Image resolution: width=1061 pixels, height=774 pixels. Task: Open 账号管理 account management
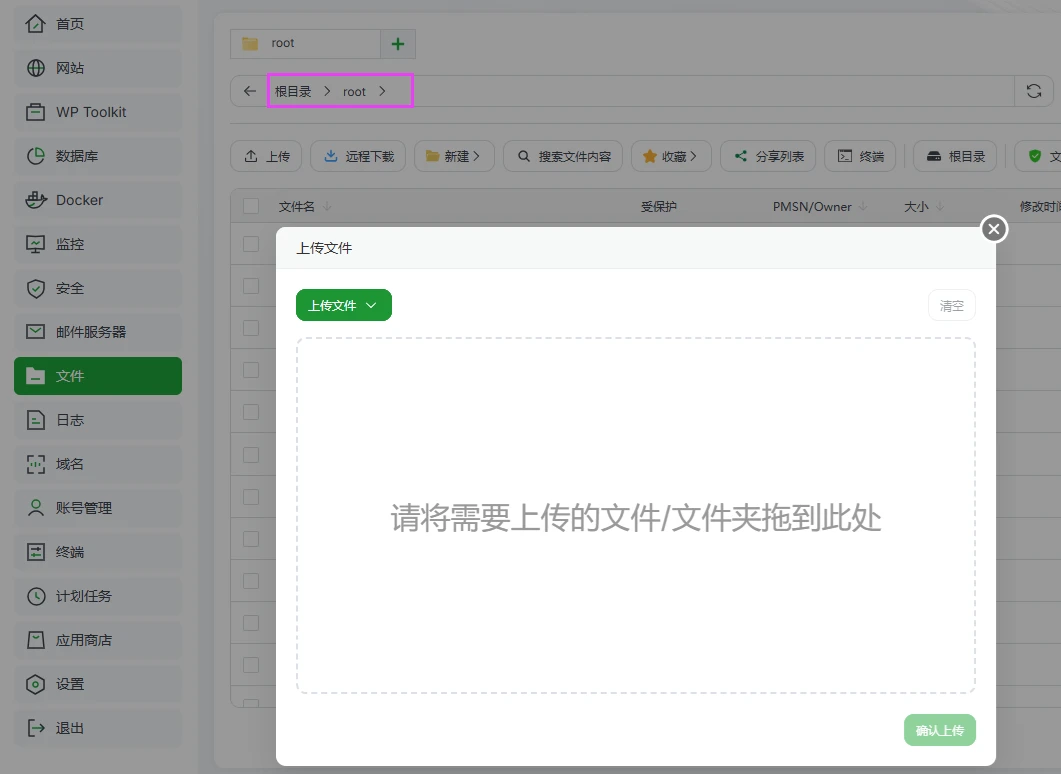pyautogui.click(x=97, y=508)
